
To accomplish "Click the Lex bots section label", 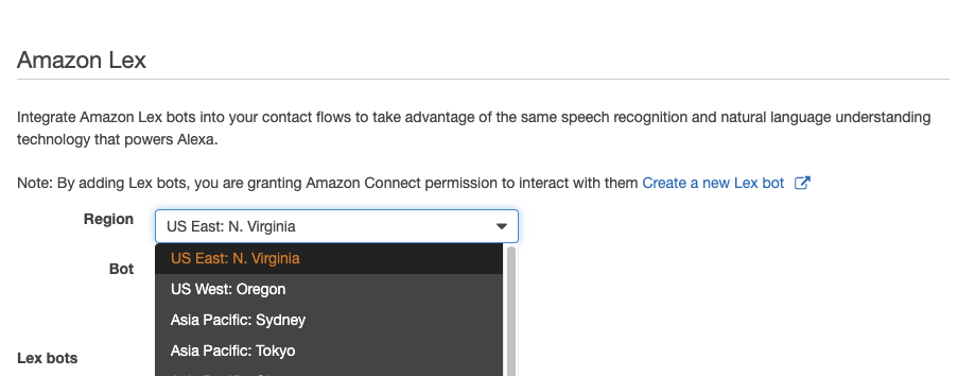I will [47, 358].
